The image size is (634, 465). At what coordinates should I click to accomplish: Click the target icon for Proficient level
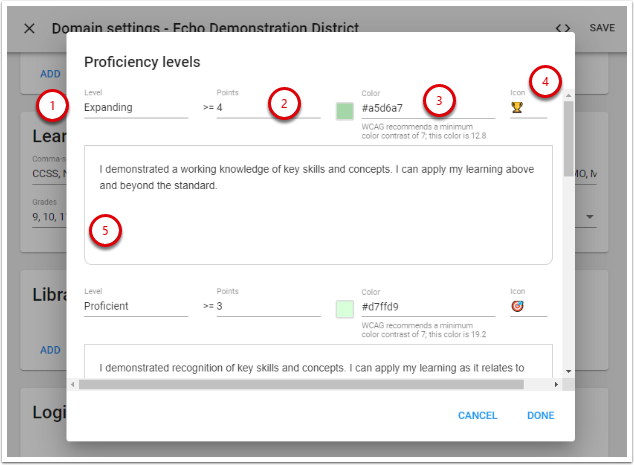pyautogui.click(x=517, y=306)
